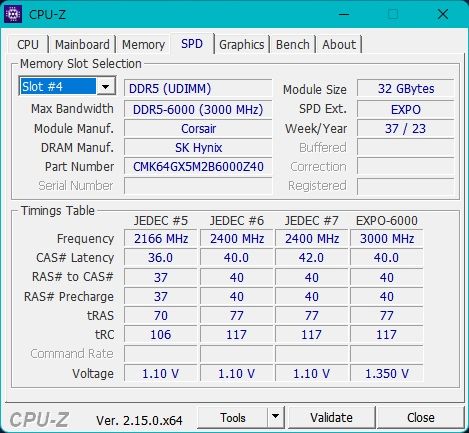Viewport: 469px width, 433px height.
Task: Click the EXPO-6000 tRC value 117
Action: pyautogui.click(x=387, y=334)
